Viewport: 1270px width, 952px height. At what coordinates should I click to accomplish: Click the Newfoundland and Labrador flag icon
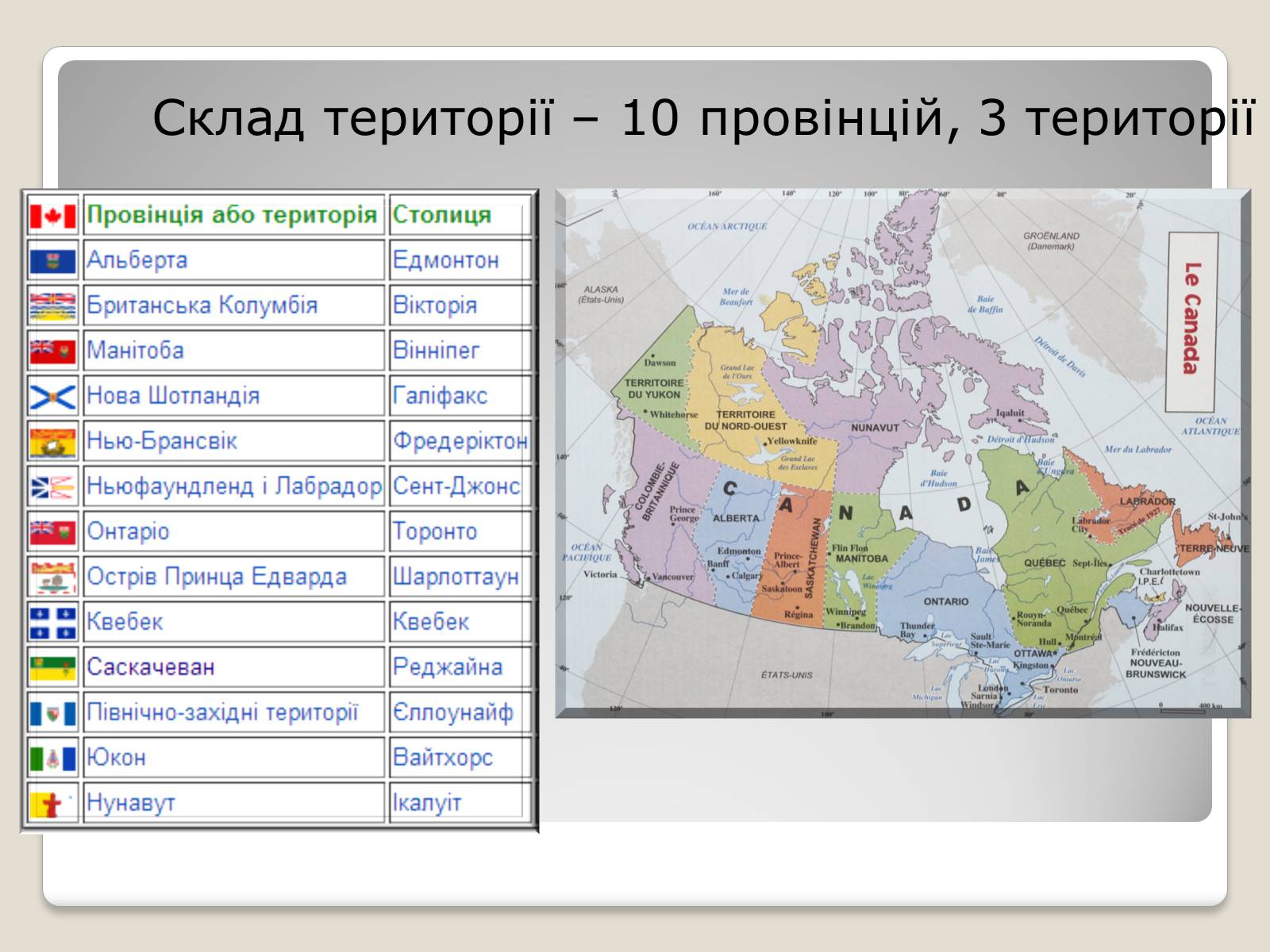coord(52,487)
